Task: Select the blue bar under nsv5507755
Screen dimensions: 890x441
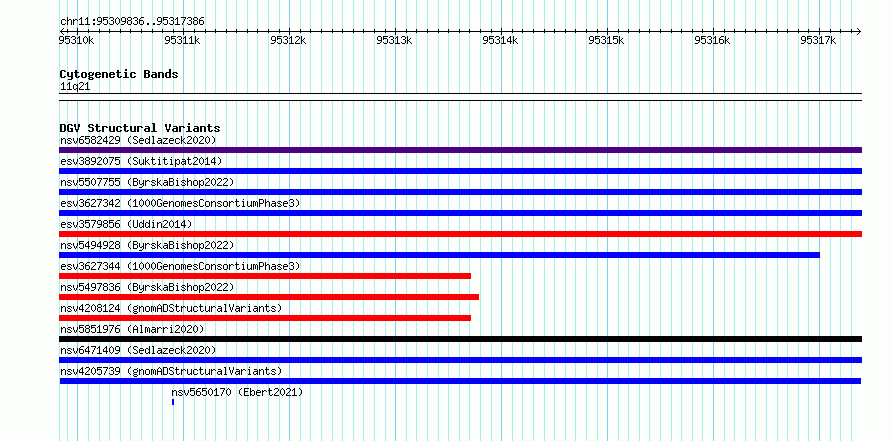Action: (x=460, y=192)
